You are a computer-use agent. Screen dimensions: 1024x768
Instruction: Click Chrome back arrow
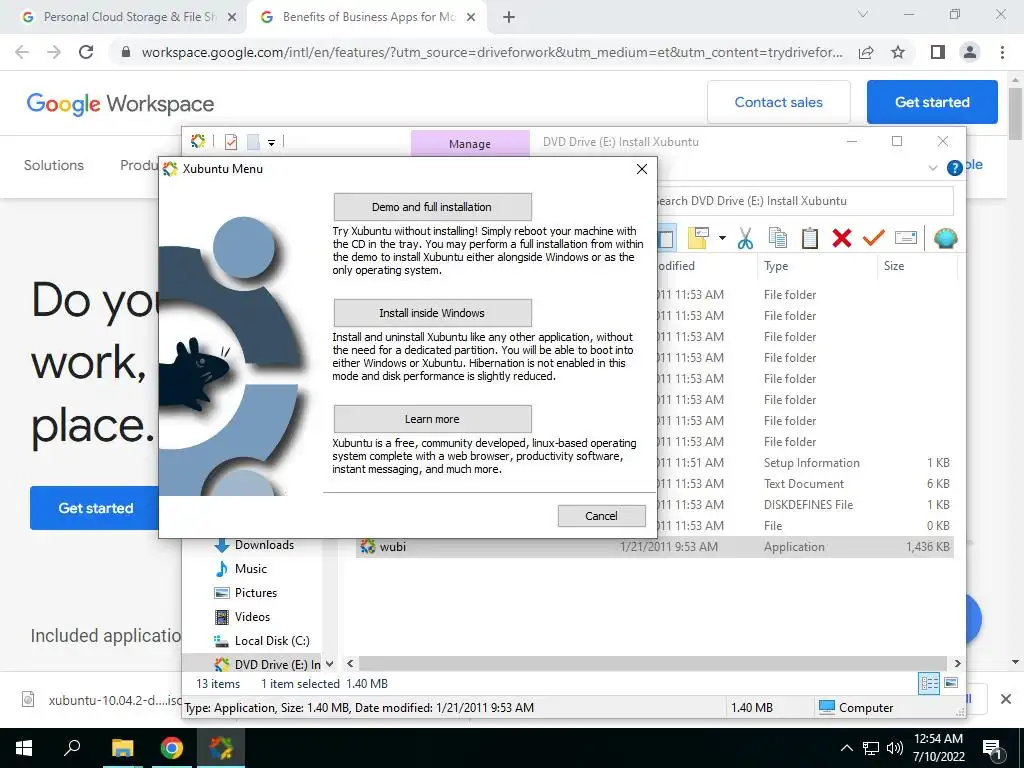22,52
